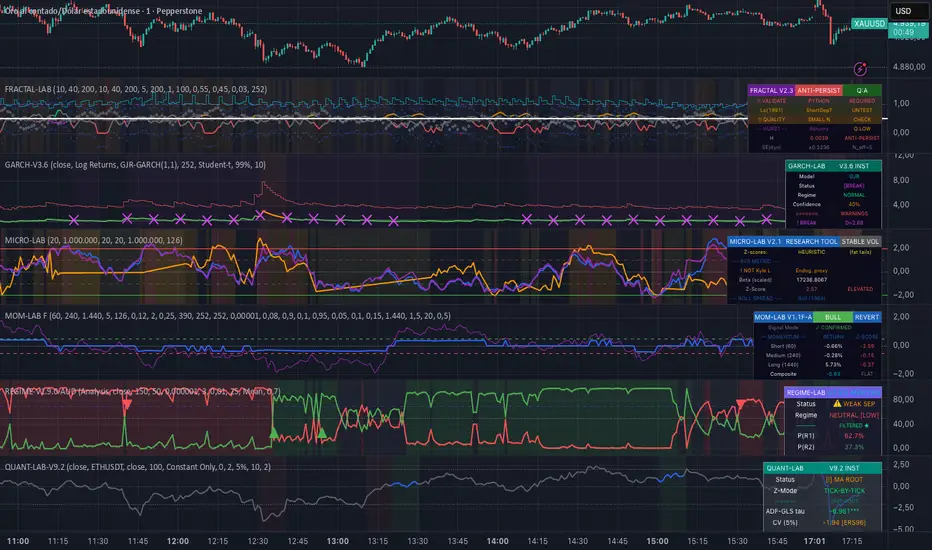Click the 14:00 label on the time axis
Image resolution: width=932 pixels, height=550 pixels.
coord(498,541)
